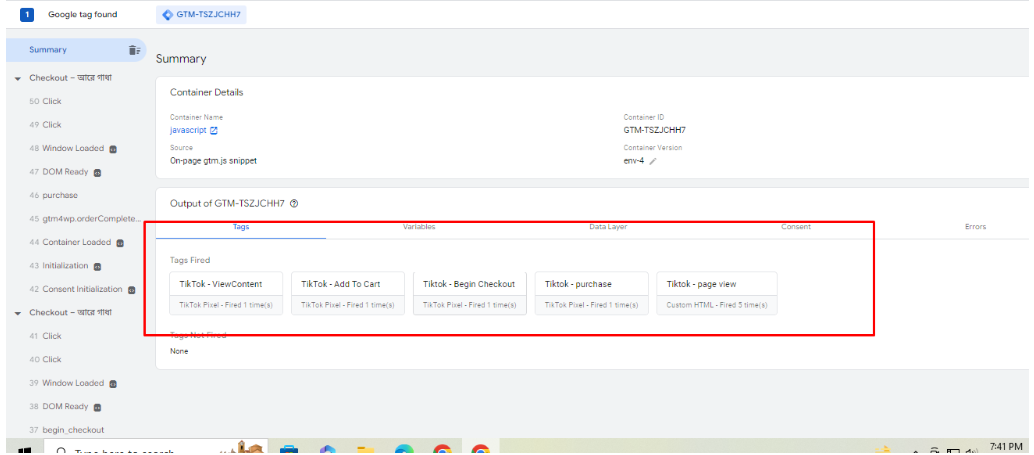Click the pencil icon beside env-4
This screenshot has height=455, width=1034.
click(x=653, y=161)
